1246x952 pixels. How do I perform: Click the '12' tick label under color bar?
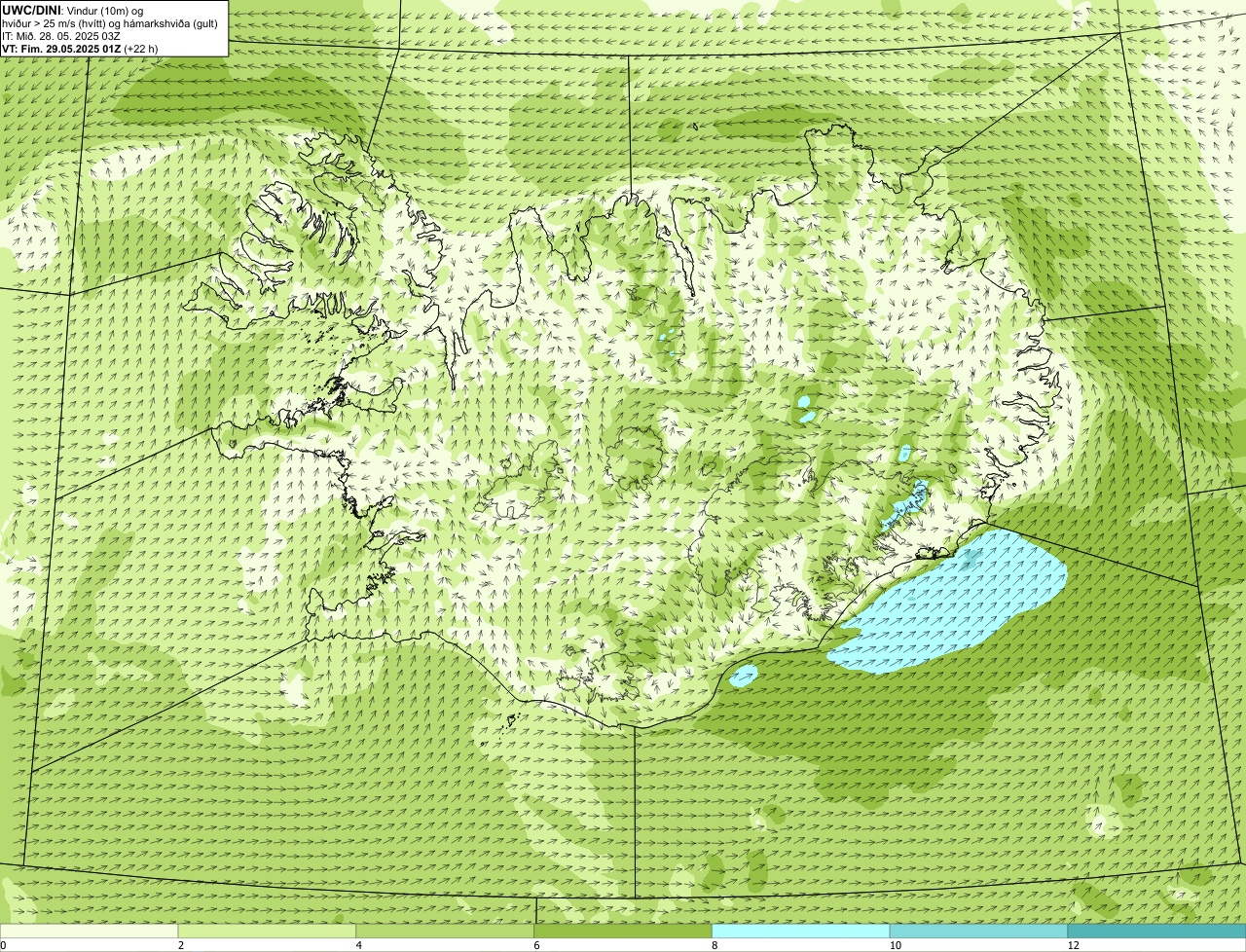coord(1073,945)
